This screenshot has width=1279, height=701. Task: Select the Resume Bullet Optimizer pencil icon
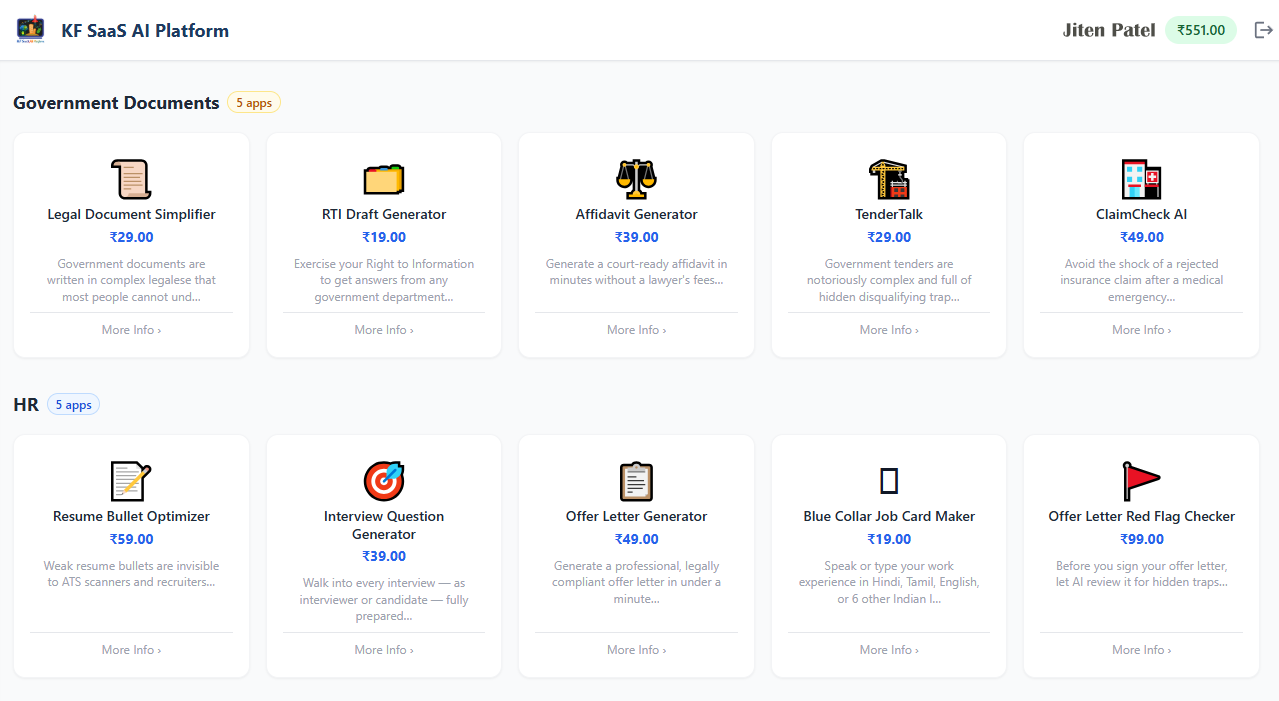point(131,480)
